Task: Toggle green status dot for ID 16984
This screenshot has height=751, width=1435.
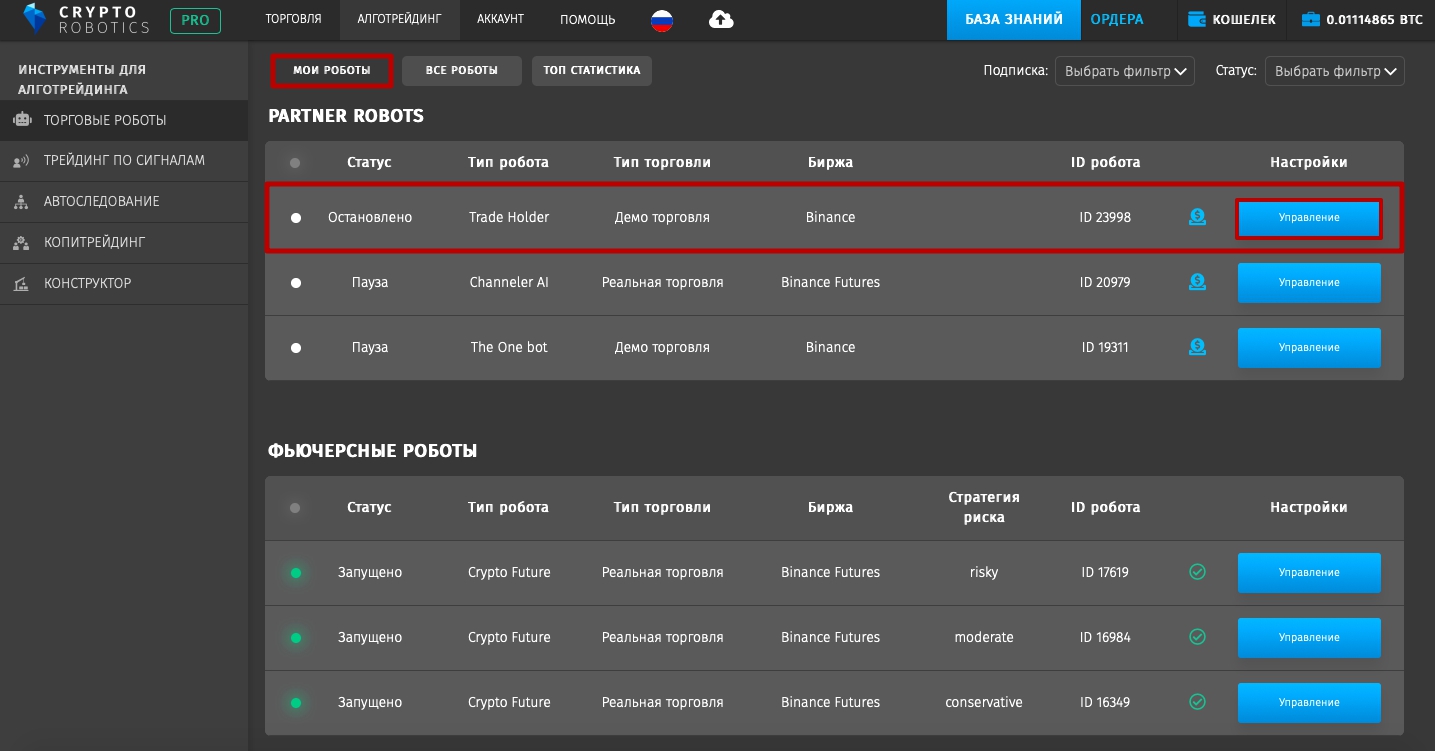Action: coord(296,638)
